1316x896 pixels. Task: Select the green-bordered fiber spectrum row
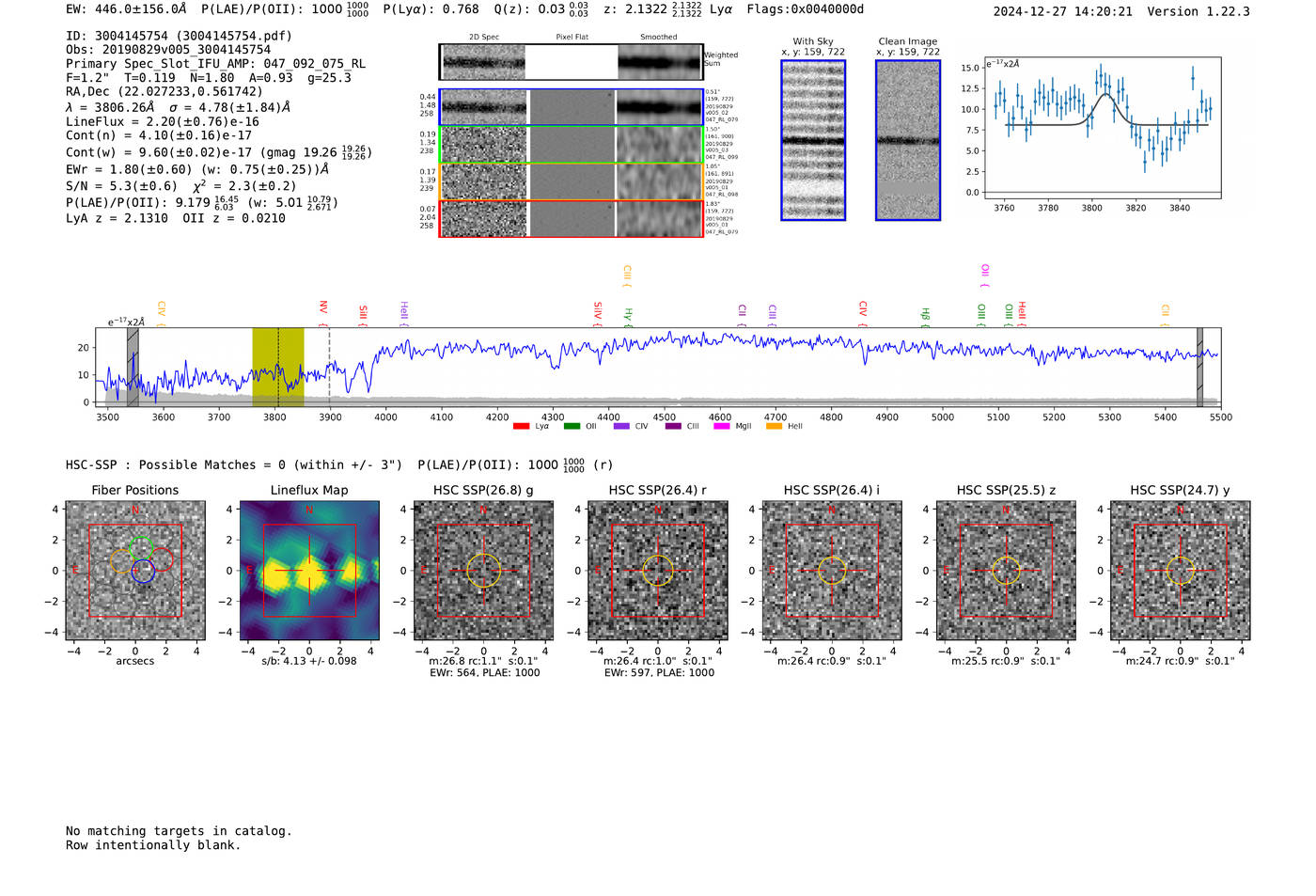(572, 145)
